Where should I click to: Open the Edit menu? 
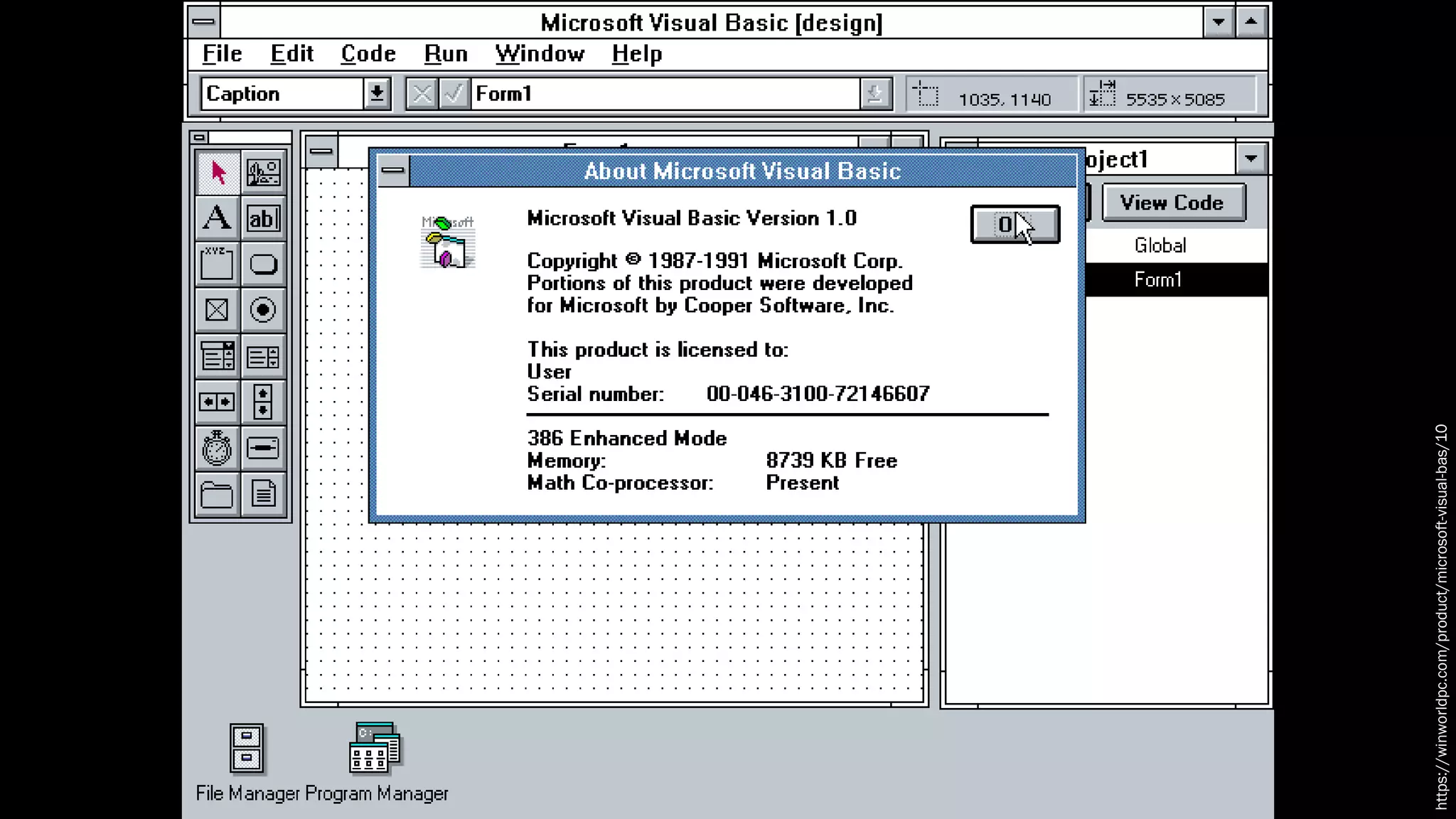(291, 54)
